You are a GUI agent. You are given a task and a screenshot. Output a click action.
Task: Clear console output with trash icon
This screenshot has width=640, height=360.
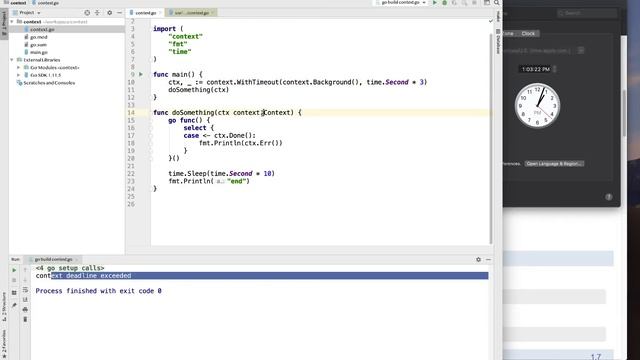pyautogui.click(x=25, y=319)
